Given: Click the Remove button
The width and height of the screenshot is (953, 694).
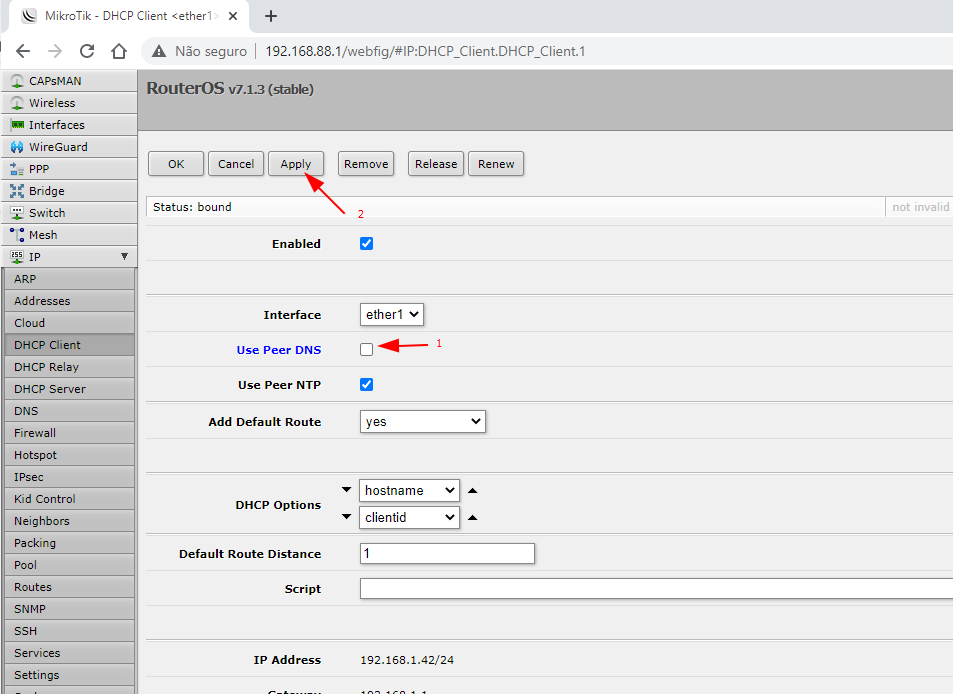Looking at the screenshot, I should click(366, 163).
